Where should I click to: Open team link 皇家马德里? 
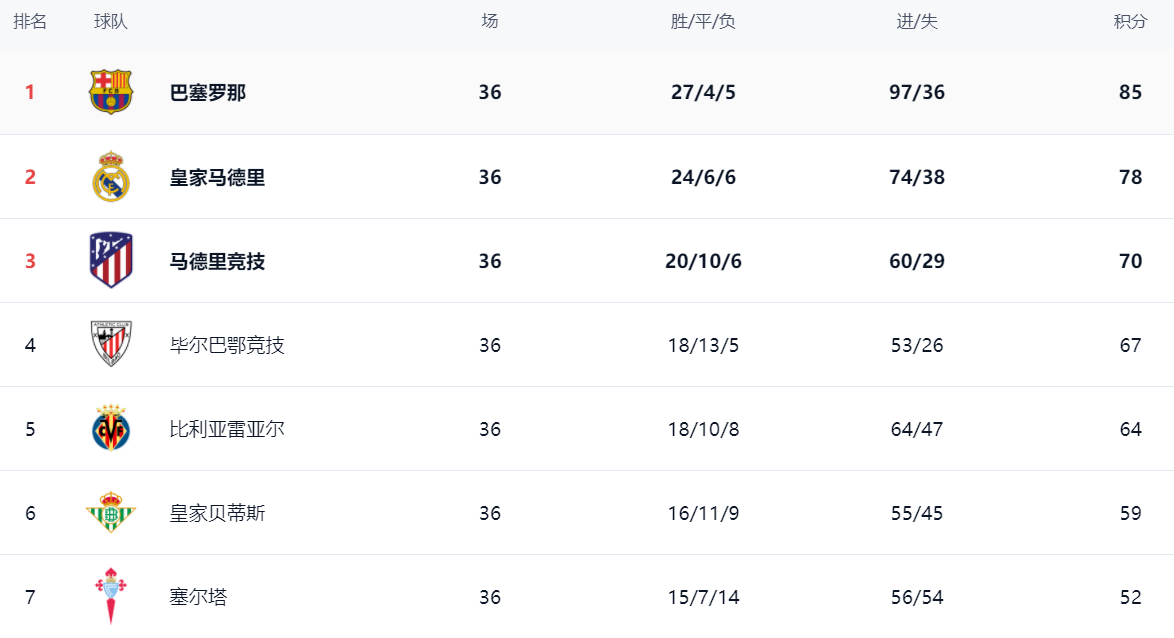point(217,177)
